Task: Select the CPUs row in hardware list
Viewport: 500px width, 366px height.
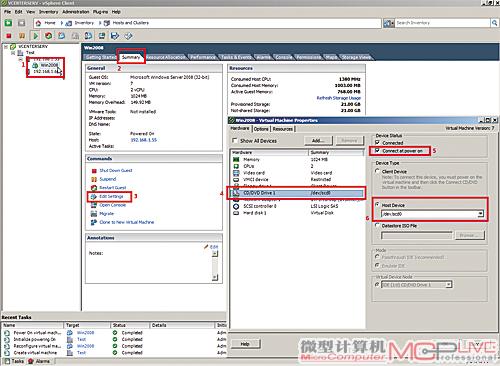Action: point(298,166)
